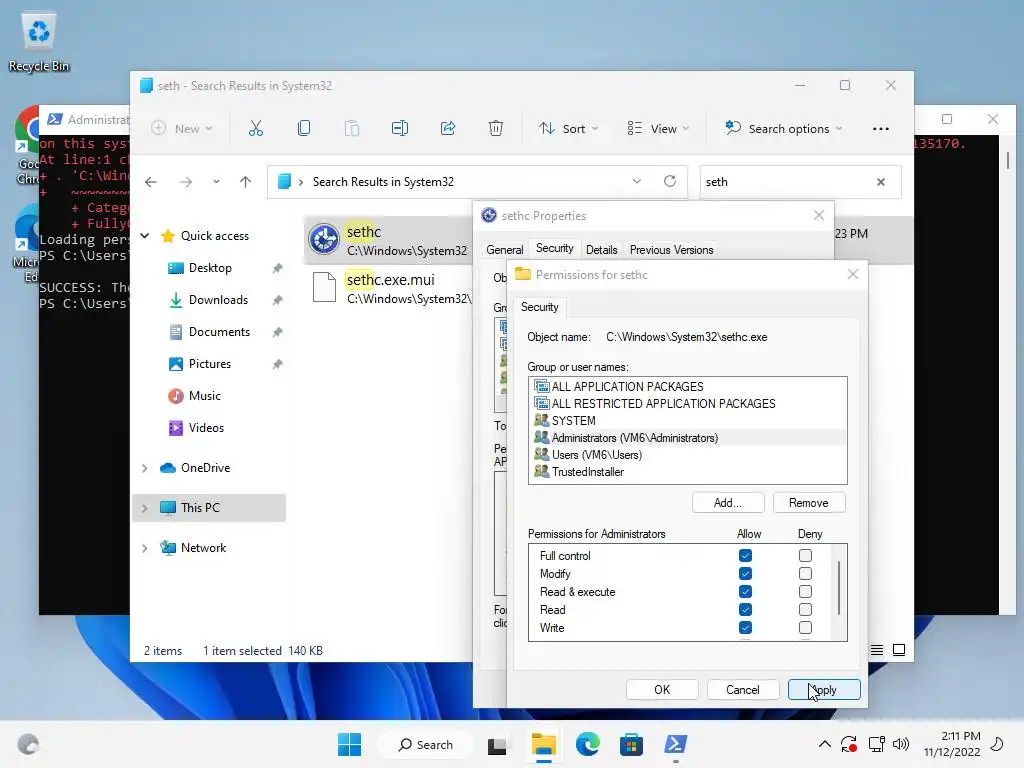Click the taskbar Search button
The image size is (1024, 768).
(x=426, y=744)
